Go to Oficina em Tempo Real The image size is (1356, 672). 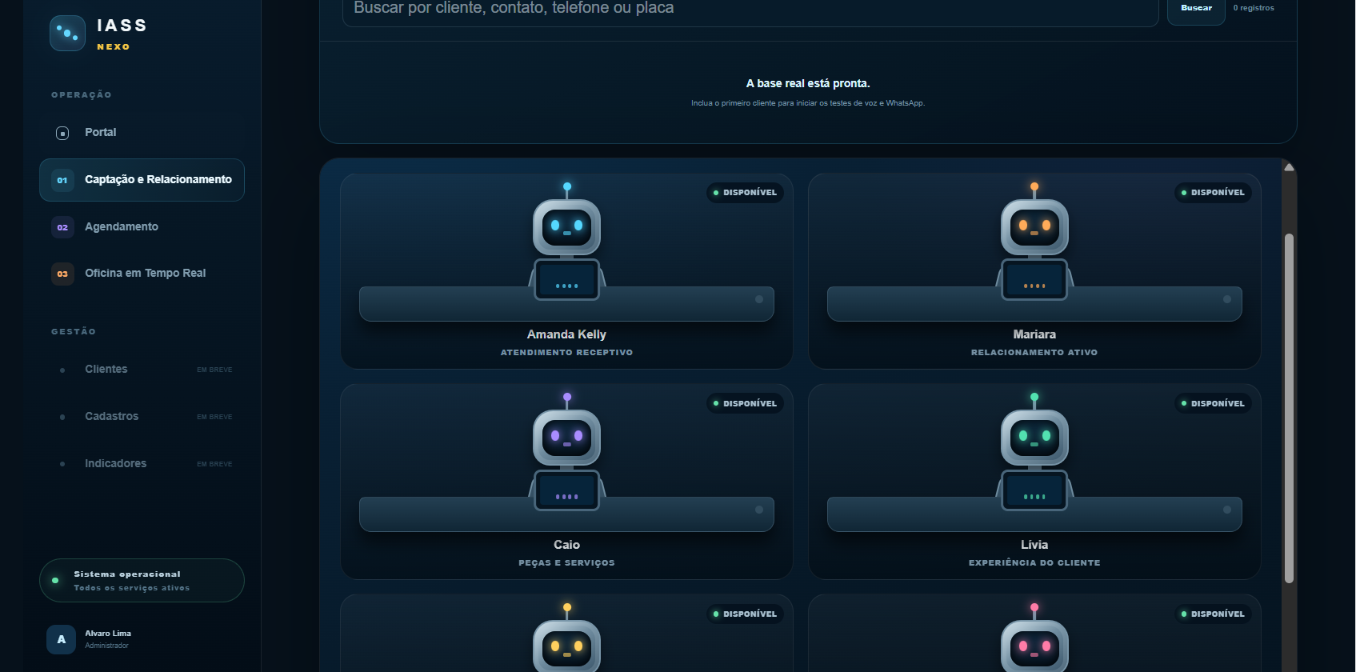142,273
